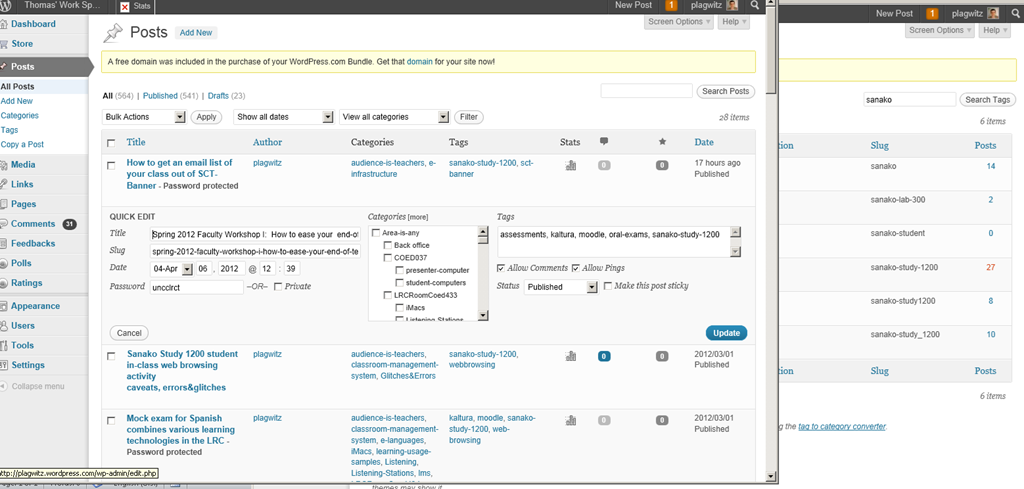1024x489 pixels.
Task: Toggle the Allow Comments checkbox
Action: (501, 268)
